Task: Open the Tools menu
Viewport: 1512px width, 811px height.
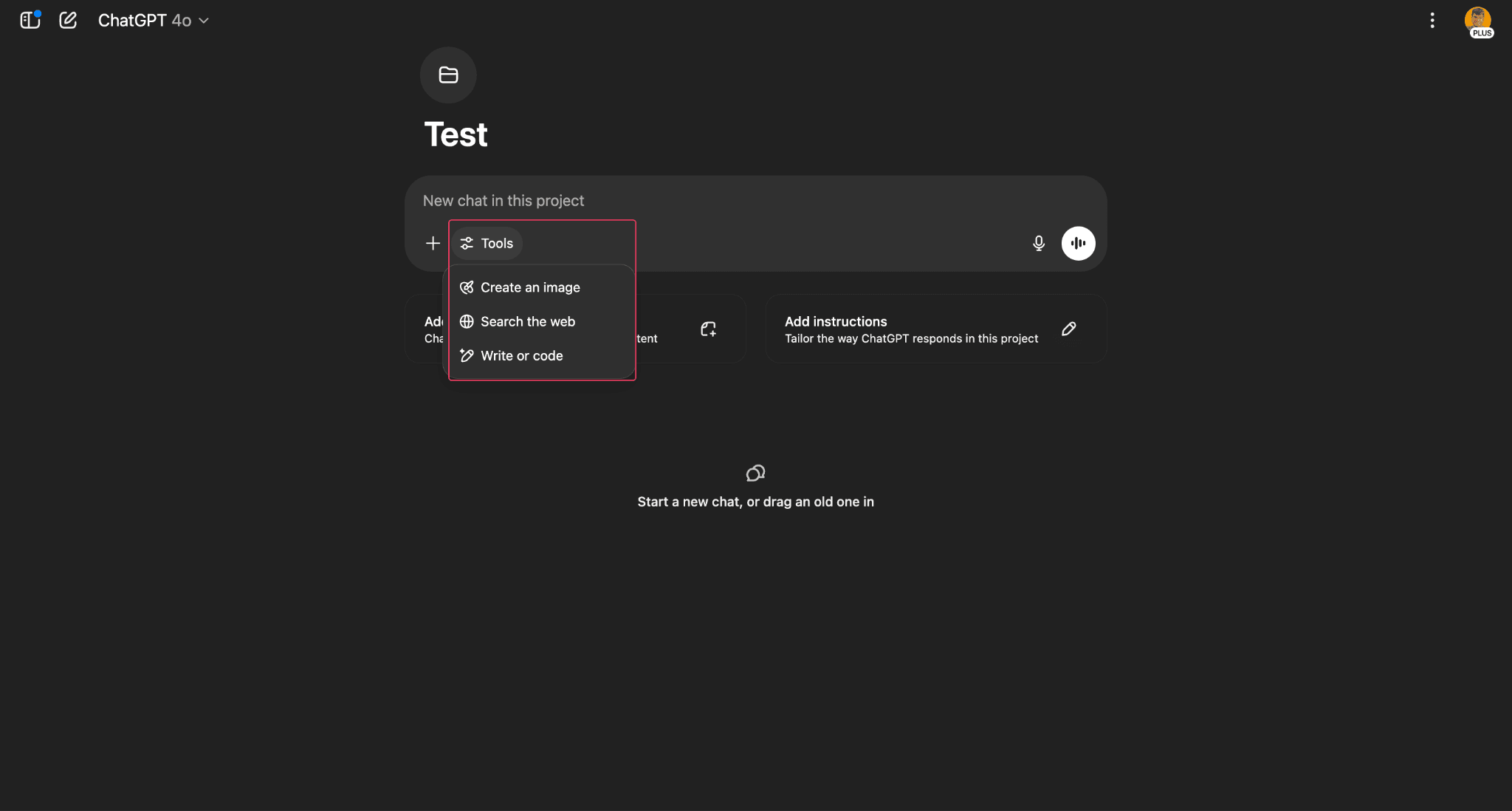Action: pos(487,243)
